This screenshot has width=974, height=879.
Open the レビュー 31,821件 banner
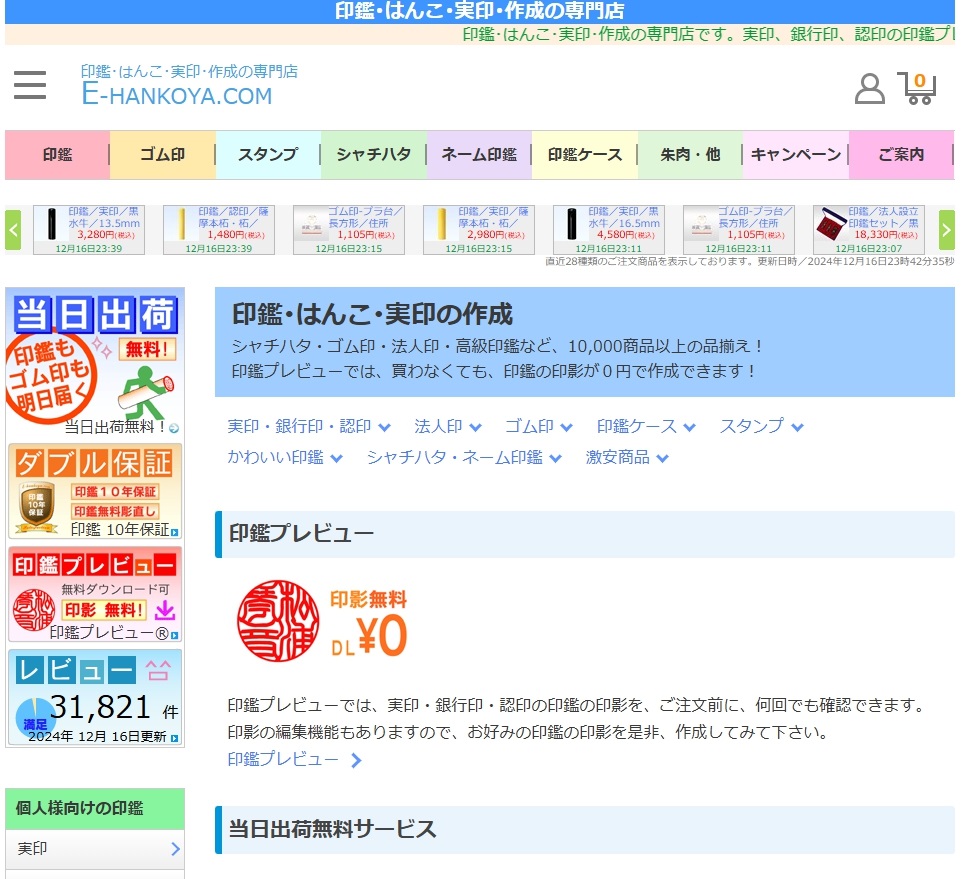point(95,698)
